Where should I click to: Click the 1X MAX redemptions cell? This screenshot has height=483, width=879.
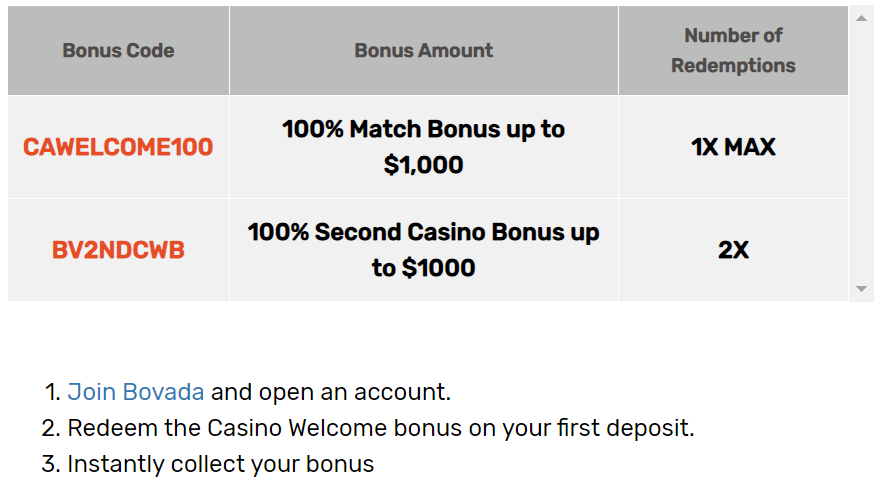(733, 147)
